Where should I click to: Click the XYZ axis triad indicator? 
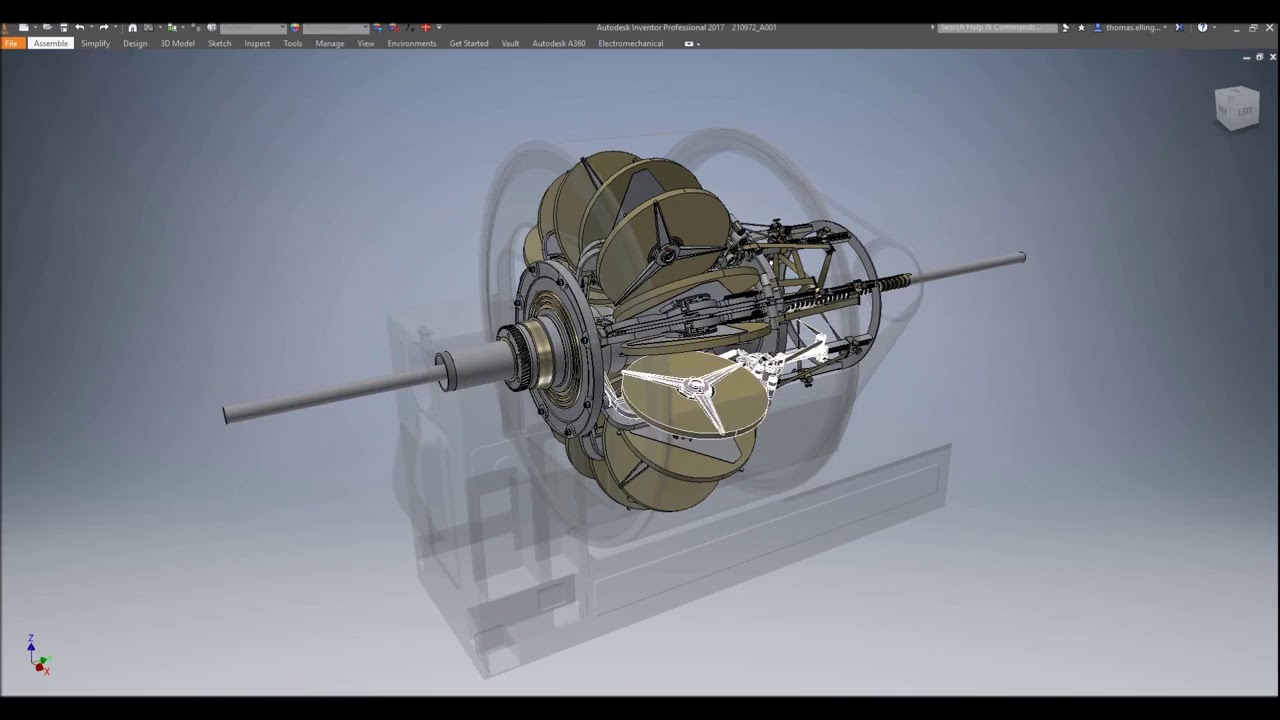coord(37,654)
